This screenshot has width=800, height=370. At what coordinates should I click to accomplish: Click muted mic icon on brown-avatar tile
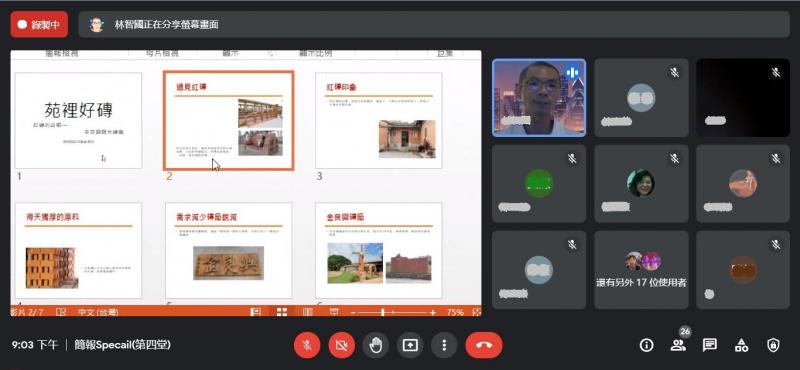click(776, 244)
